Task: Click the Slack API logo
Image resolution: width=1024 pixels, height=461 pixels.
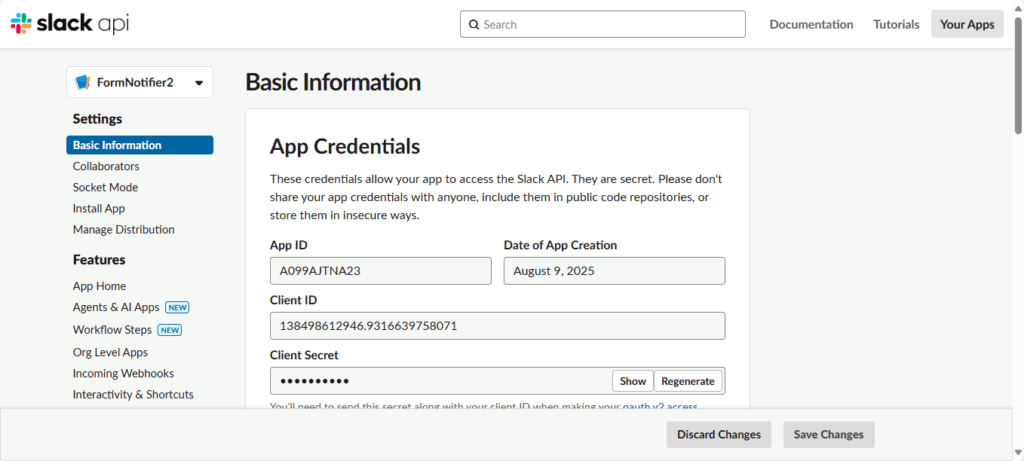Action: point(70,24)
